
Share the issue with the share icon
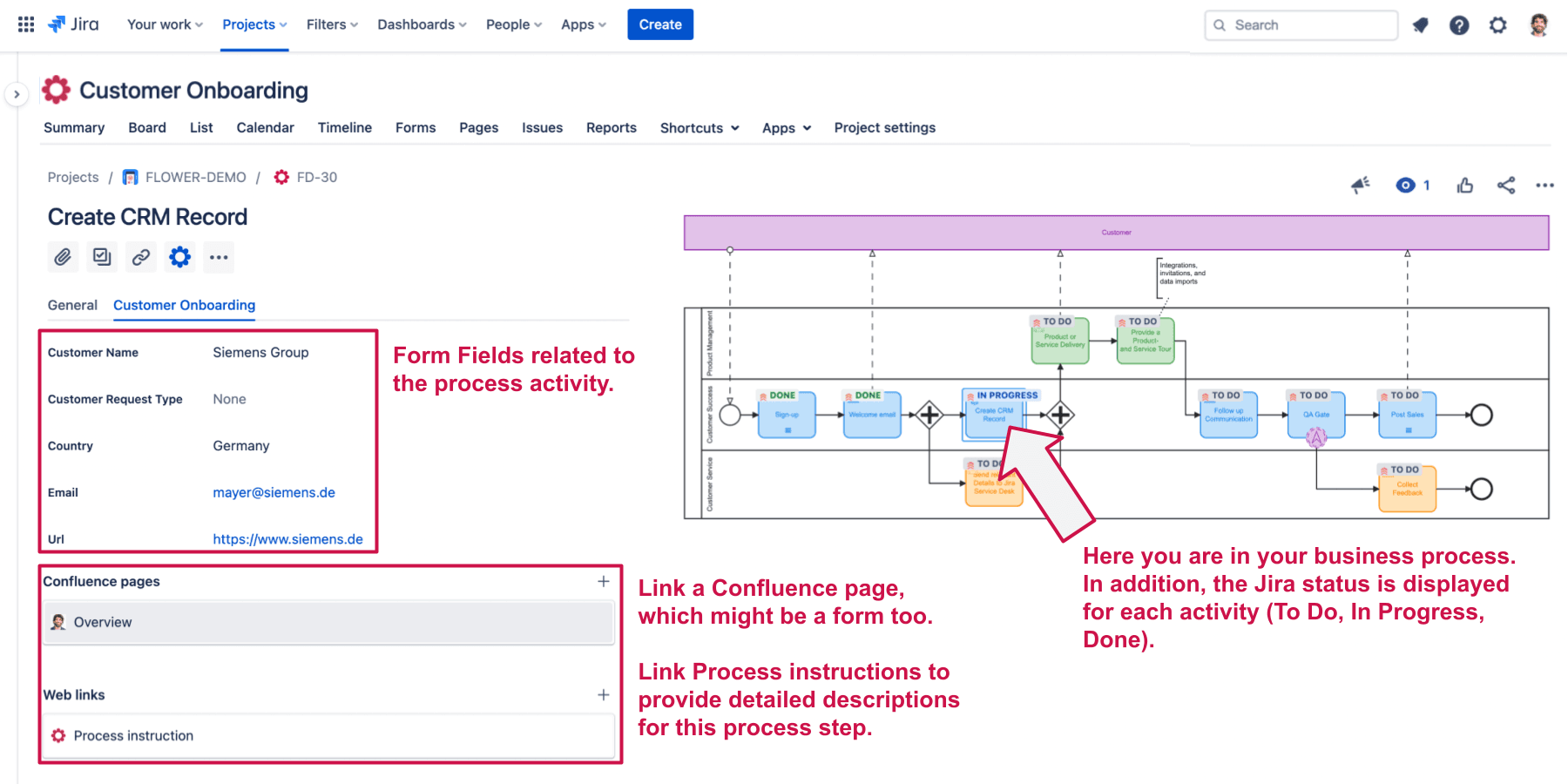[x=1505, y=185]
